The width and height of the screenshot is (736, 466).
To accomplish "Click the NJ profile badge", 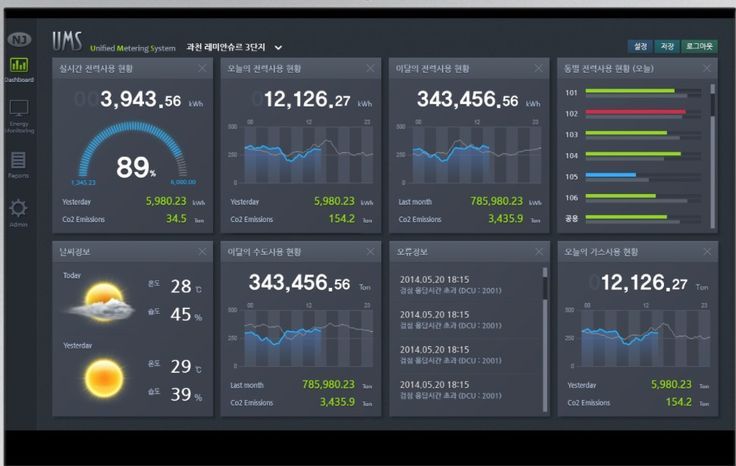I will coord(18,39).
